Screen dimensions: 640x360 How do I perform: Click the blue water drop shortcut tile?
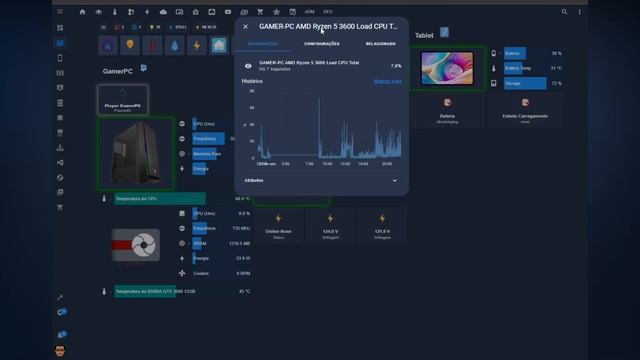point(175,45)
